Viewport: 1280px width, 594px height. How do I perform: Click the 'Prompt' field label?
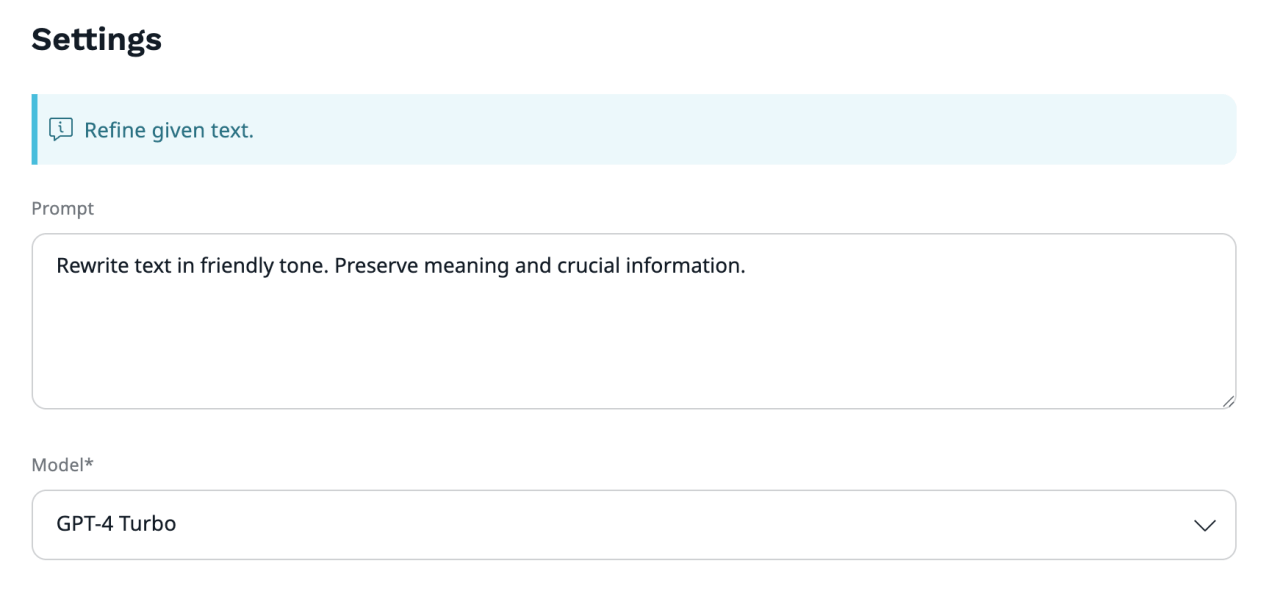pyautogui.click(x=62, y=208)
